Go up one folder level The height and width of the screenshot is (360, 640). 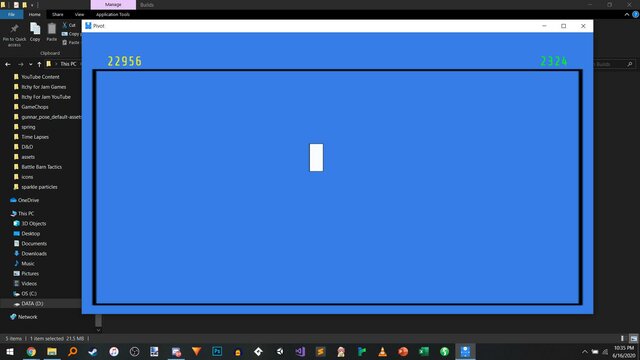click(x=39, y=64)
